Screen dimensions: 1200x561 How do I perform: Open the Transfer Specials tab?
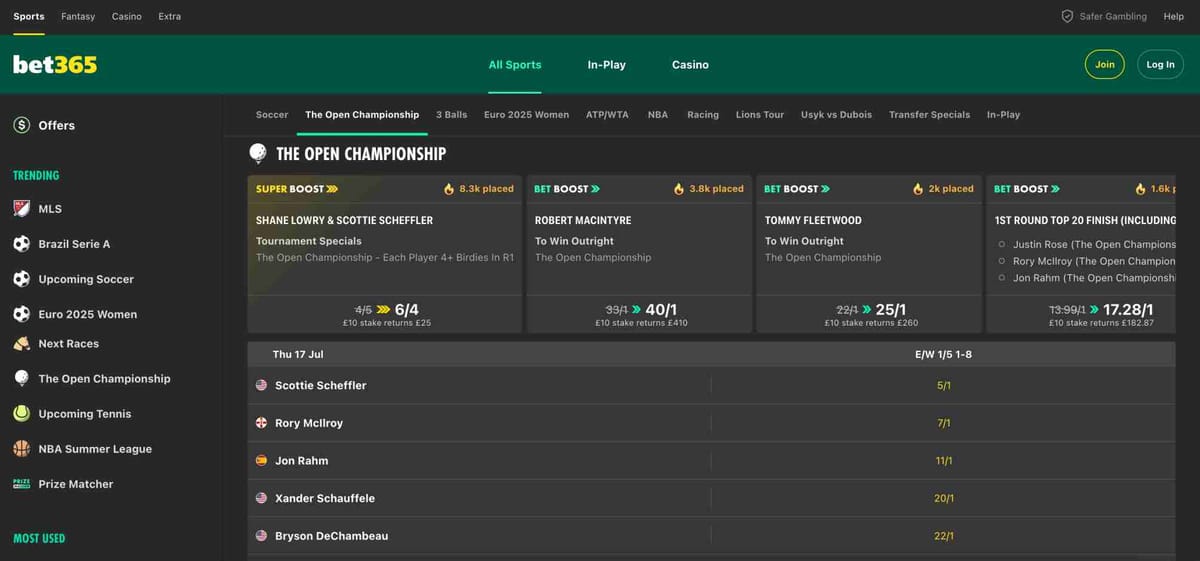pos(929,115)
